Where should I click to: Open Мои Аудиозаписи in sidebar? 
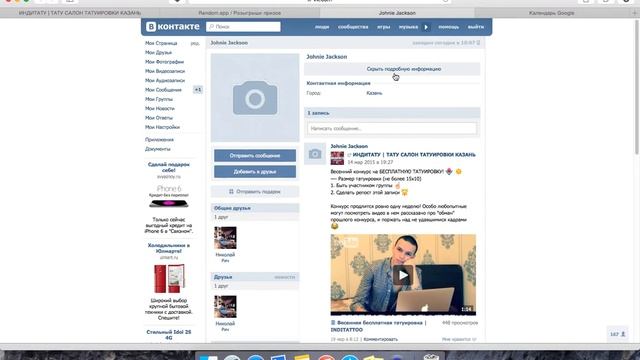click(x=165, y=81)
